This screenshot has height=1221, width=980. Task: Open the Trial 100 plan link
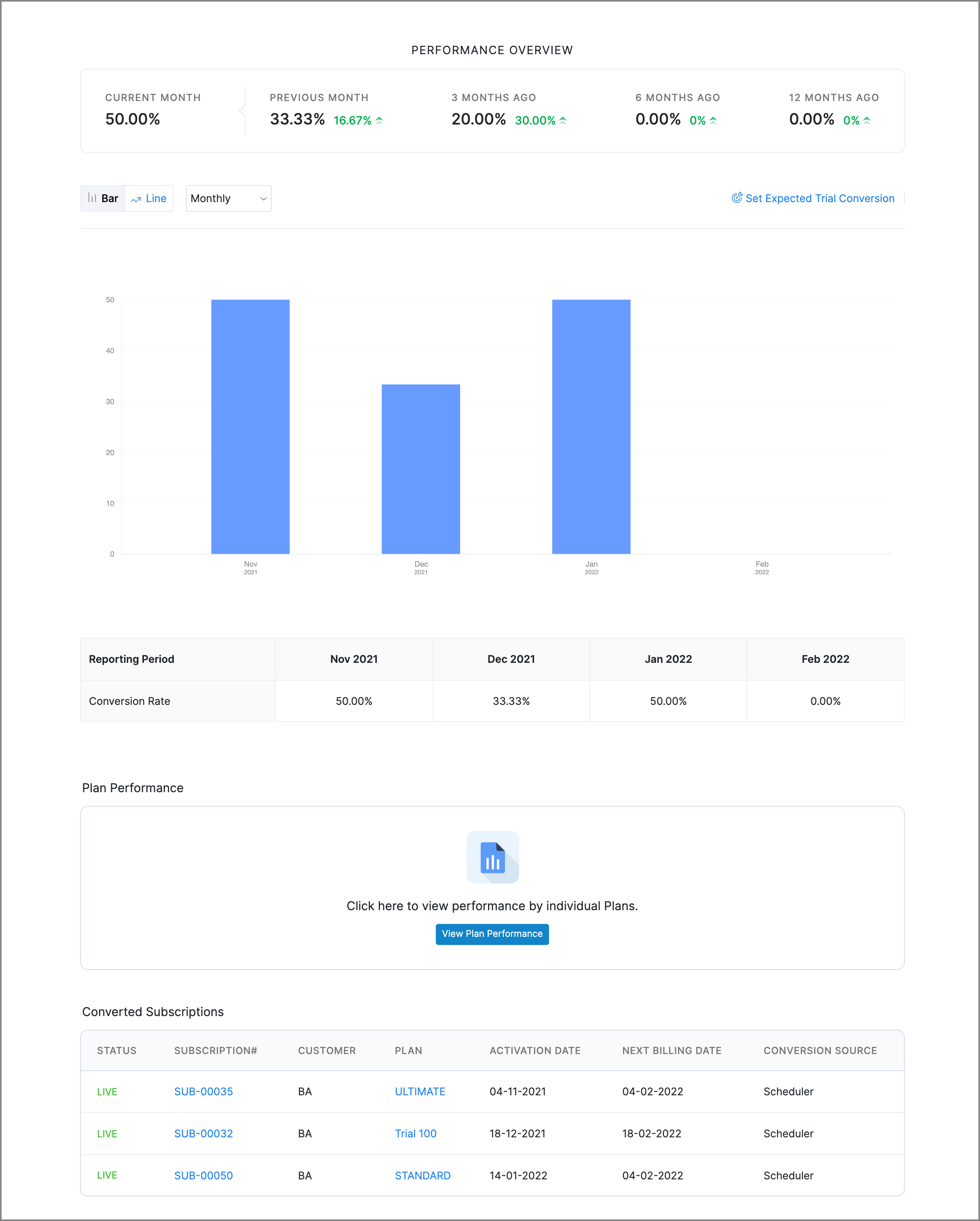point(415,1133)
